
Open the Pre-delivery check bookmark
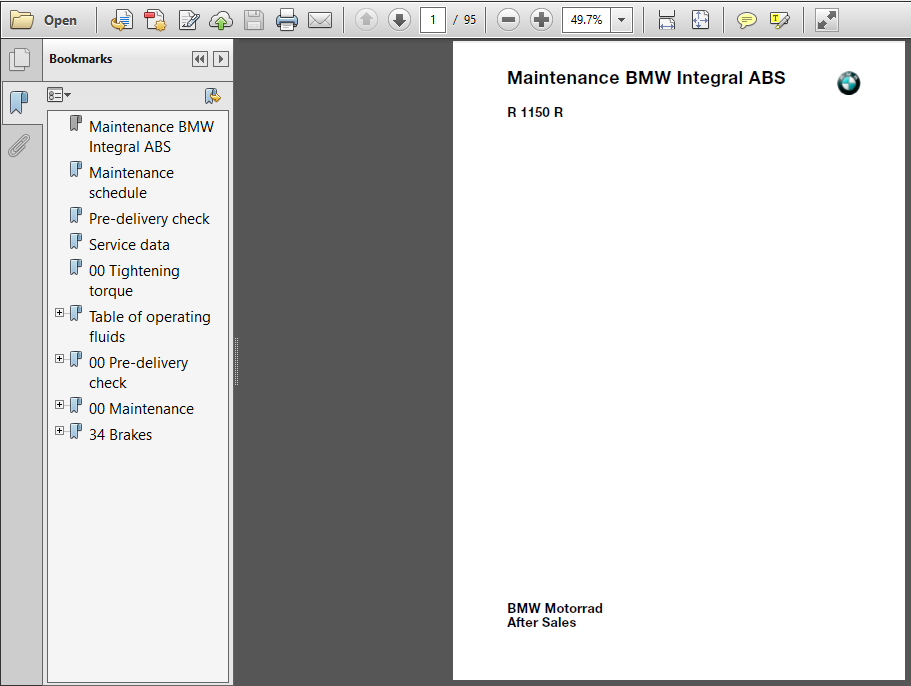pyautogui.click(x=149, y=218)
